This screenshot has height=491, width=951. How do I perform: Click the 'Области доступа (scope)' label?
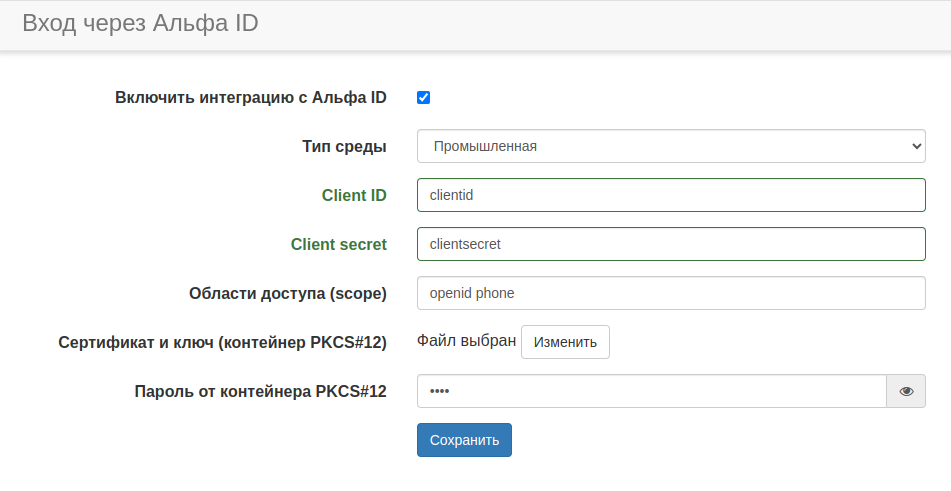tap(287, 293)
